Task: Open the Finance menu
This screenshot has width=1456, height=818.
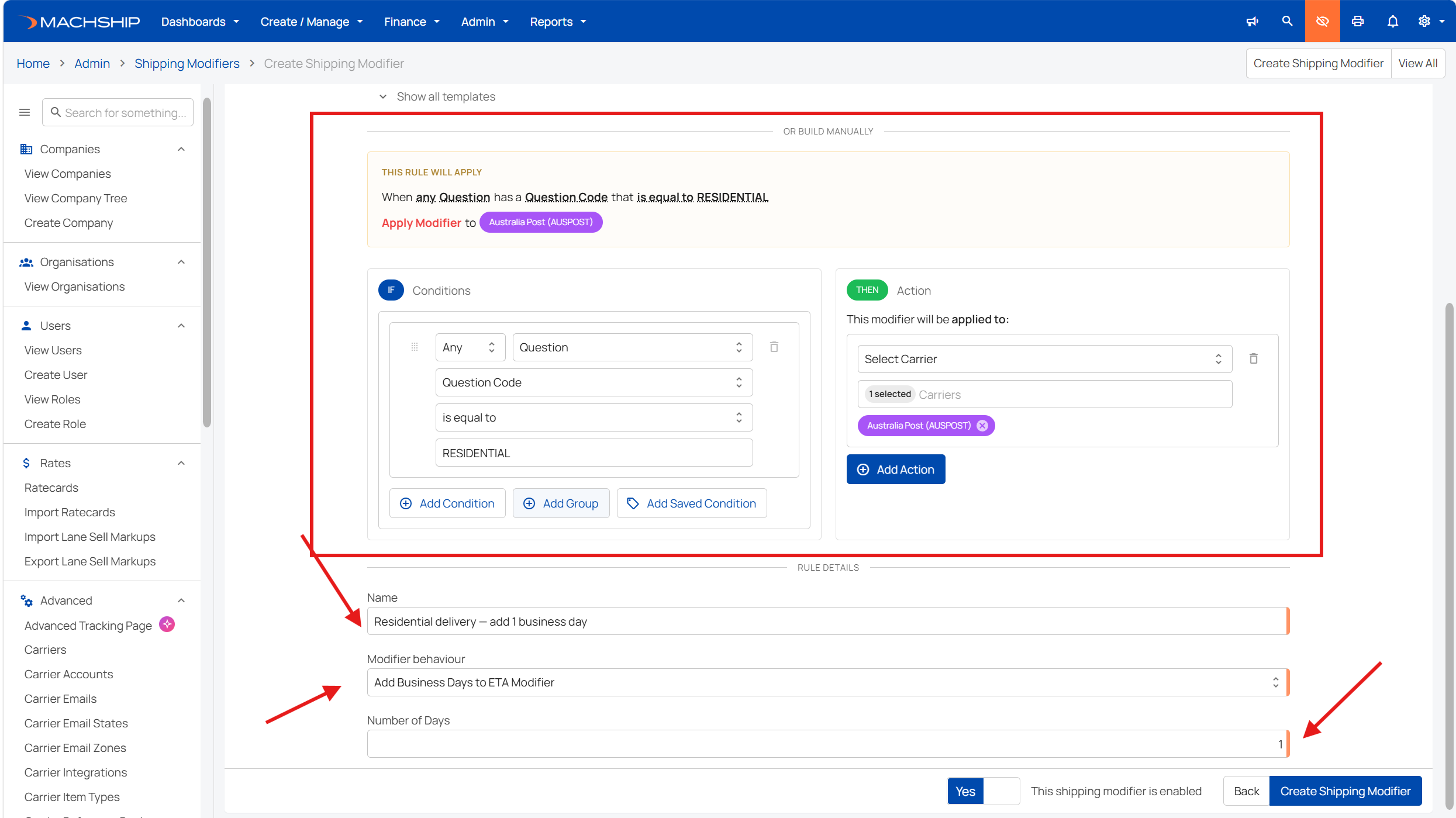Action: tap(412, 22)
